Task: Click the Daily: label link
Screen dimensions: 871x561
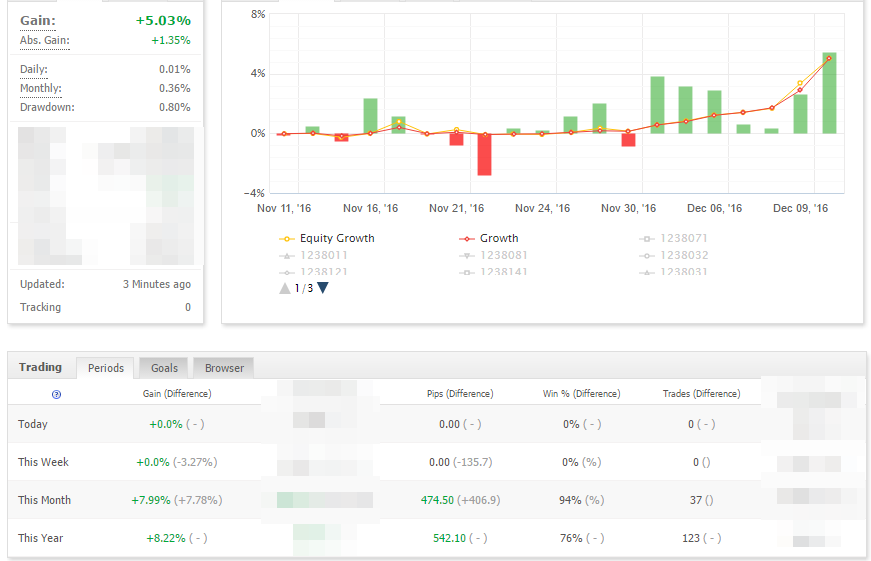Action: point(34,69)
